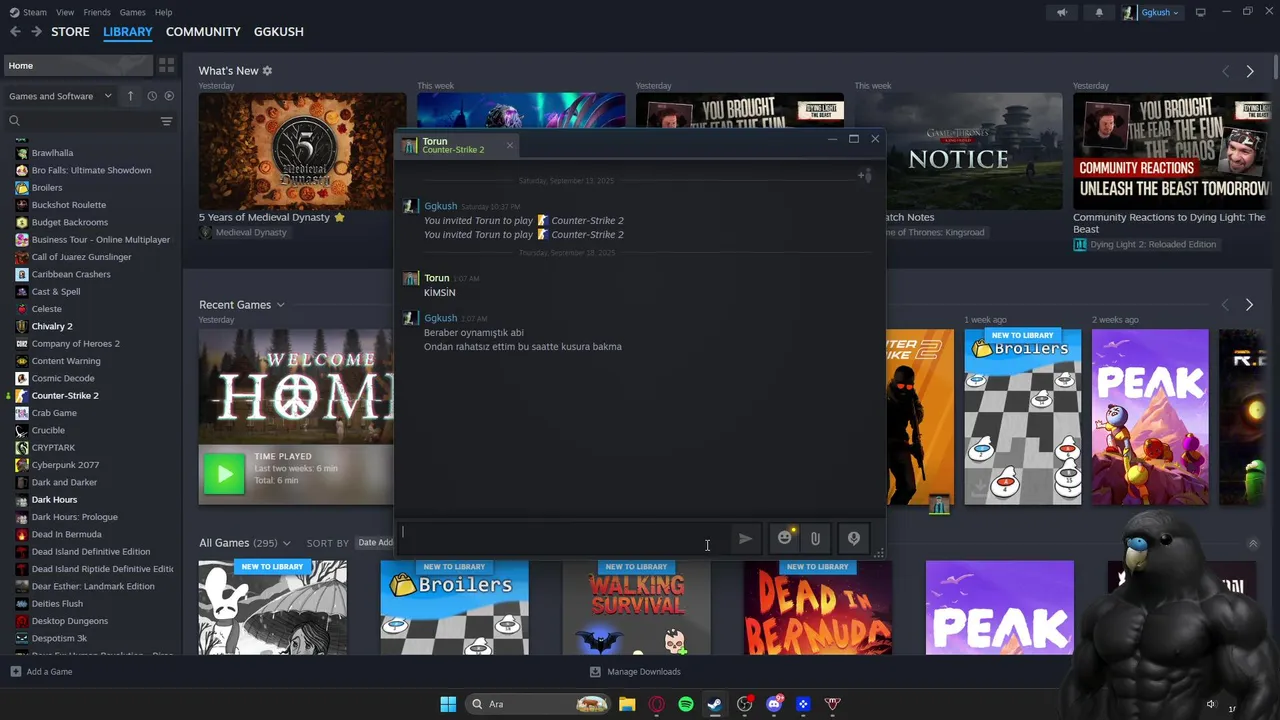1280x720 pixels.
Task: Toggle the ready-to-play filter icon
Action: (x=169, y=96)
